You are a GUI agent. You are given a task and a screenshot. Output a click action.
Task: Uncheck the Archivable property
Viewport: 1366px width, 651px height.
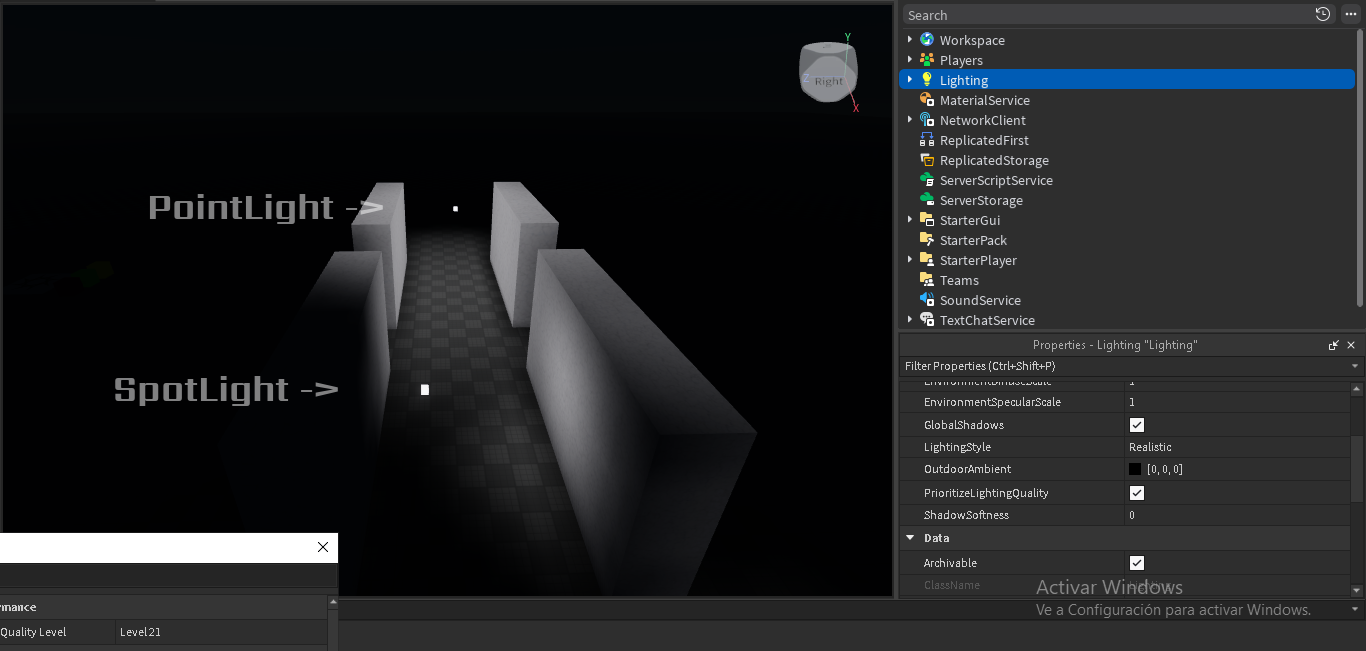click(1136, 563)
